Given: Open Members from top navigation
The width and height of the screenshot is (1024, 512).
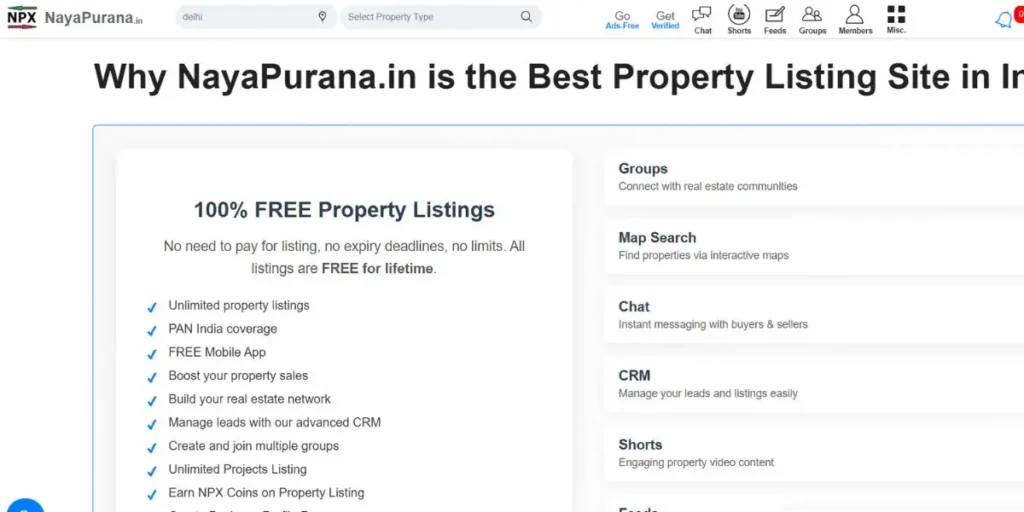Looking at the screenshot, I should [x=855, y=20].
